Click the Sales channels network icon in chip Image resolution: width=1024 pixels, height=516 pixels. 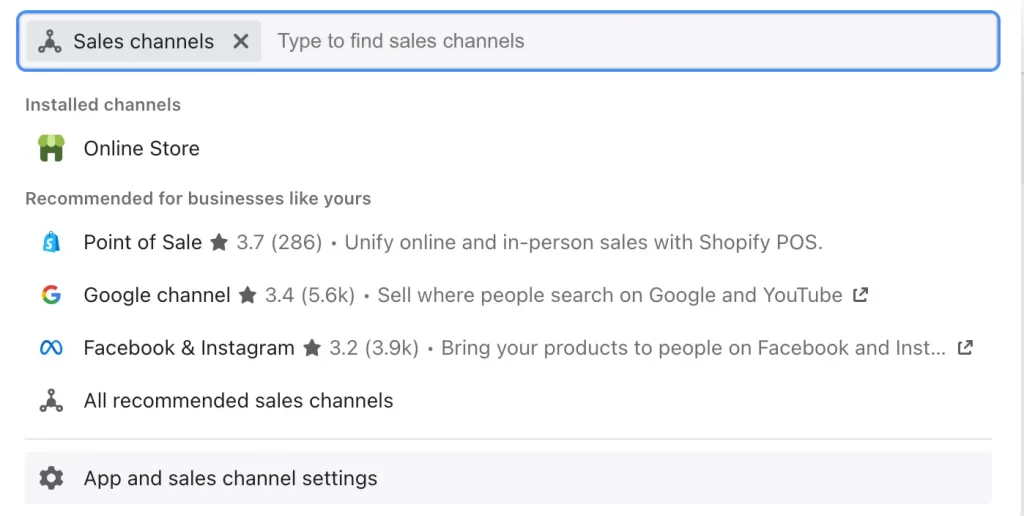pyautogui.click(x=50, y=41)
